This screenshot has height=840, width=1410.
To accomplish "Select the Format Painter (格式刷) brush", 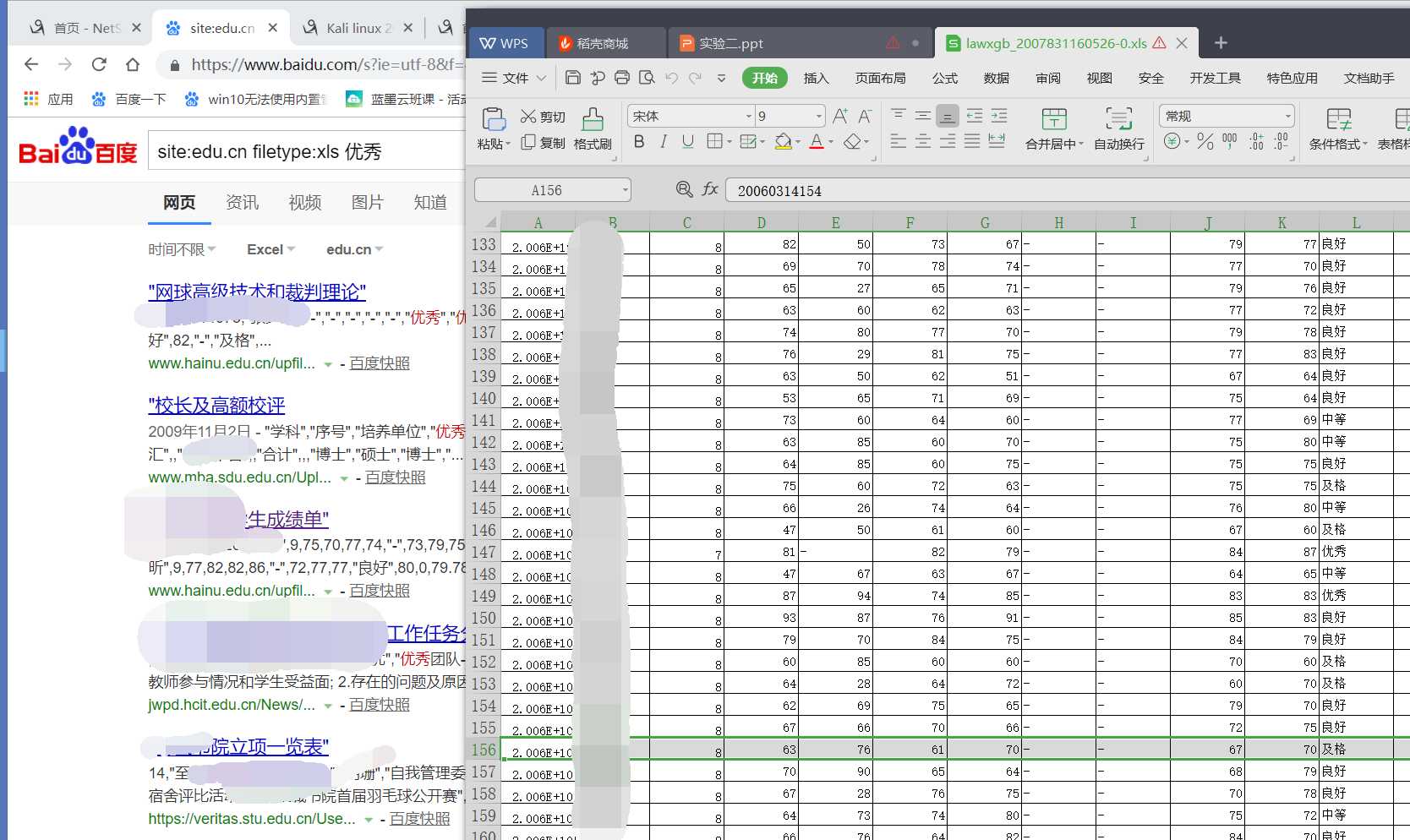I will point(593,119).
